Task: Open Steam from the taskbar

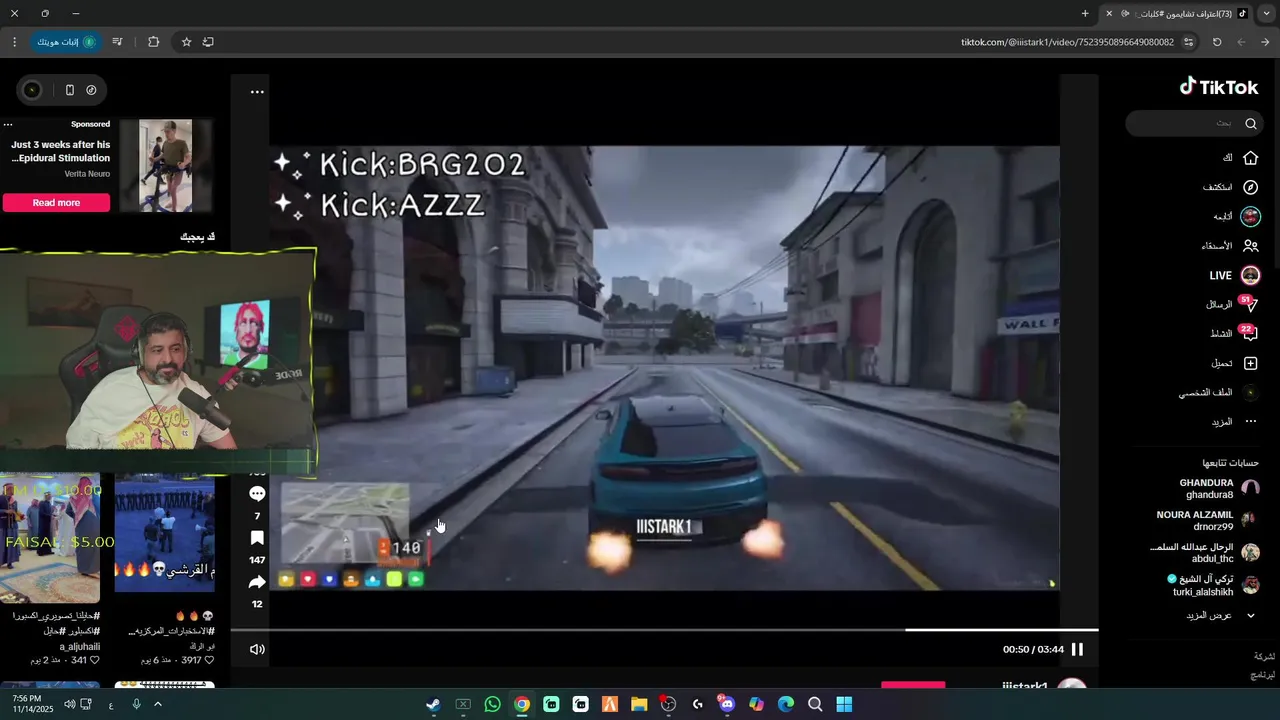Action: coord(433,704)
